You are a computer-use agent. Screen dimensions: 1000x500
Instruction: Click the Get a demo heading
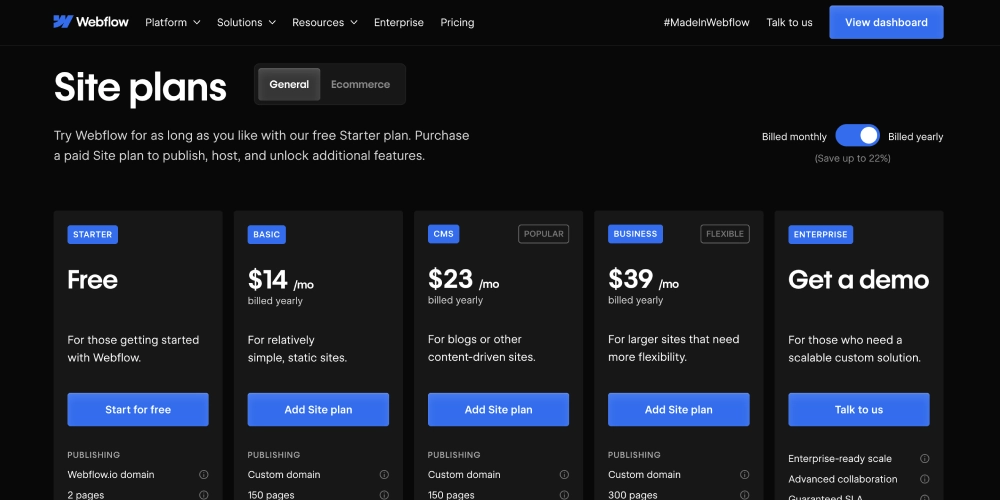click(x=858, y=280)
